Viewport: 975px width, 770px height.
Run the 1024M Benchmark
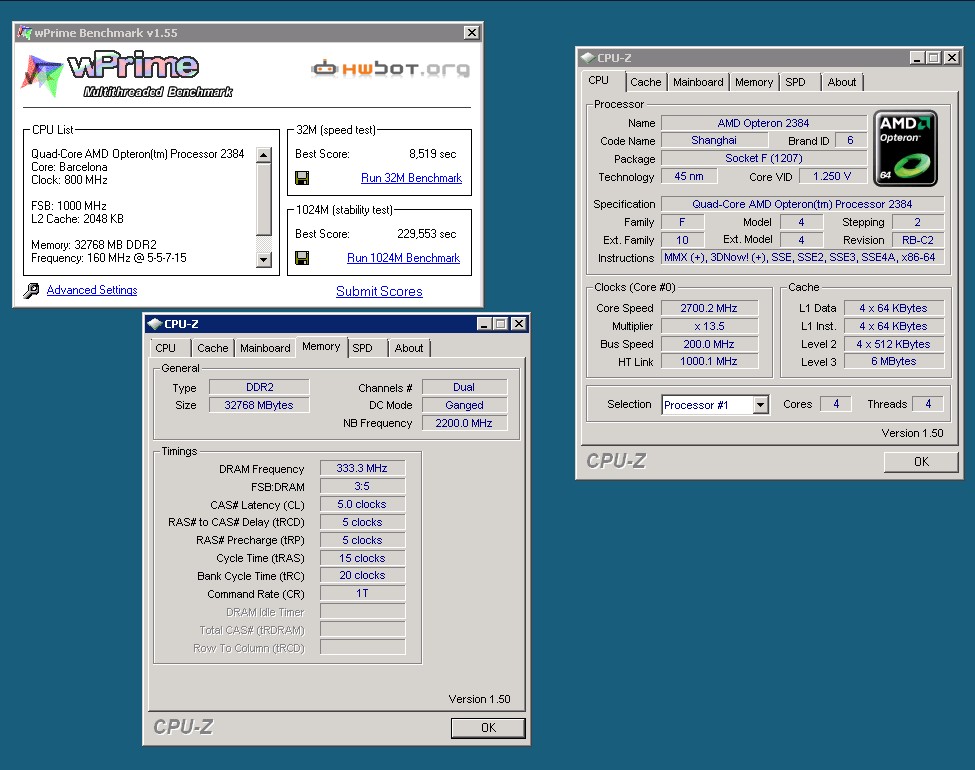404,258
